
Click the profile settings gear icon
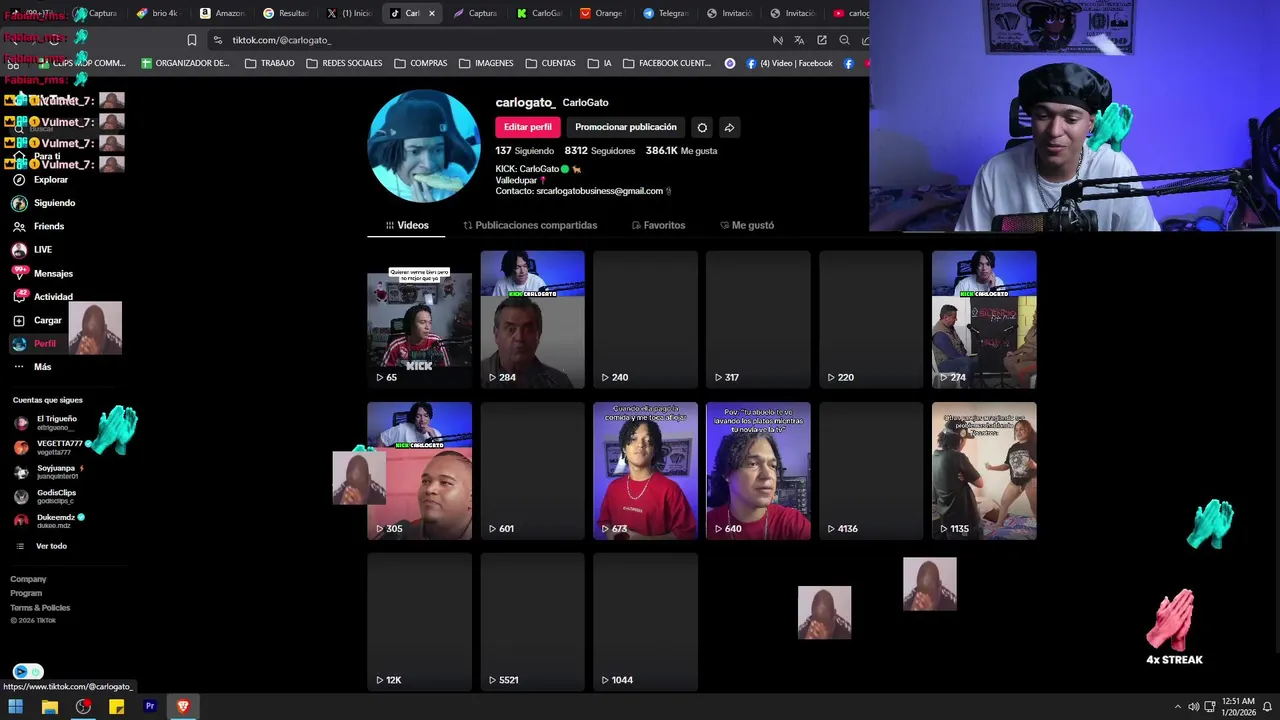click(x=702, y=128)
